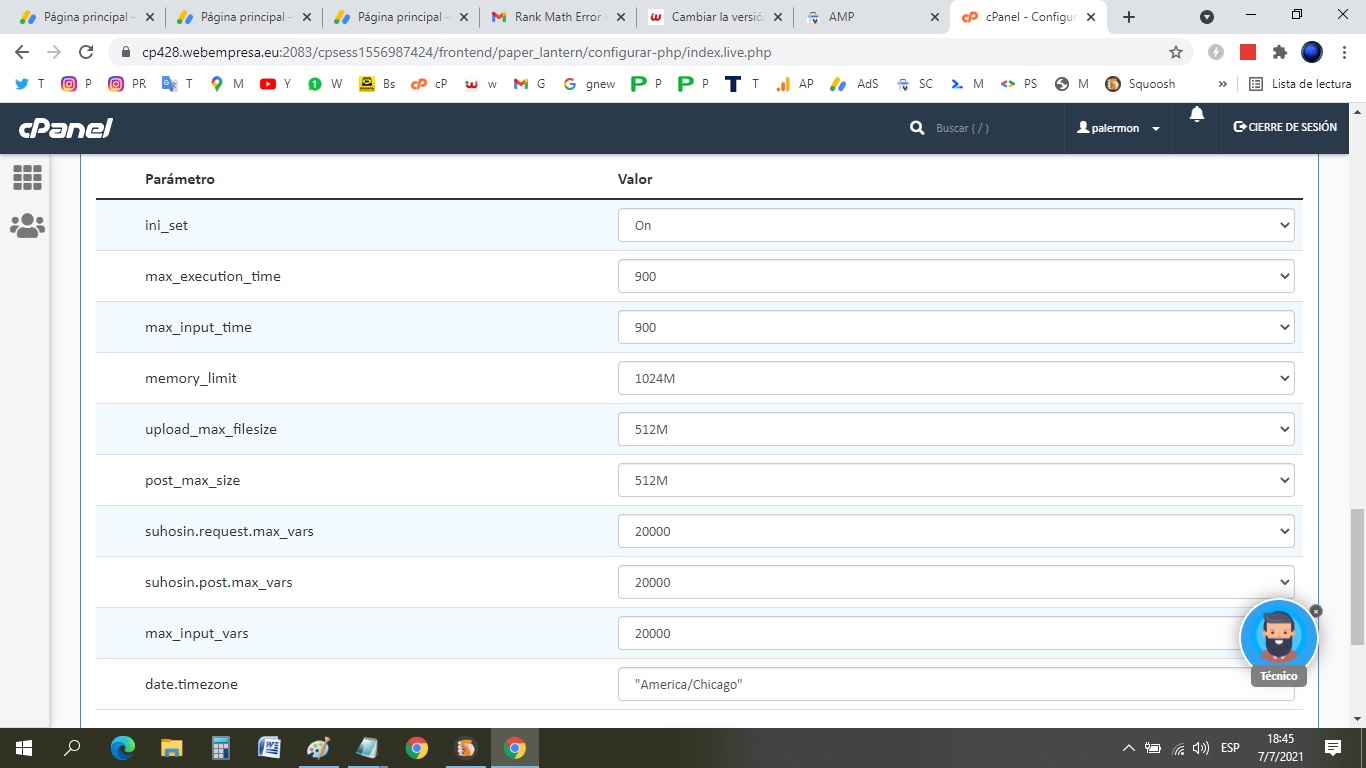1366x768 pixels.
Task: Bookmark this page with the star icon
Action: pos(1176,52)
